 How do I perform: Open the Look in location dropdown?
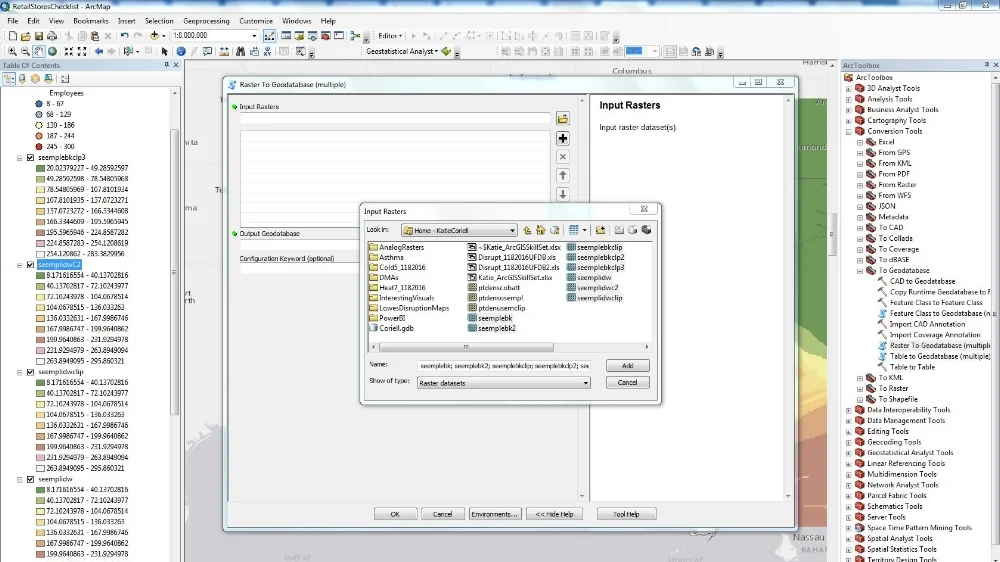511,230
